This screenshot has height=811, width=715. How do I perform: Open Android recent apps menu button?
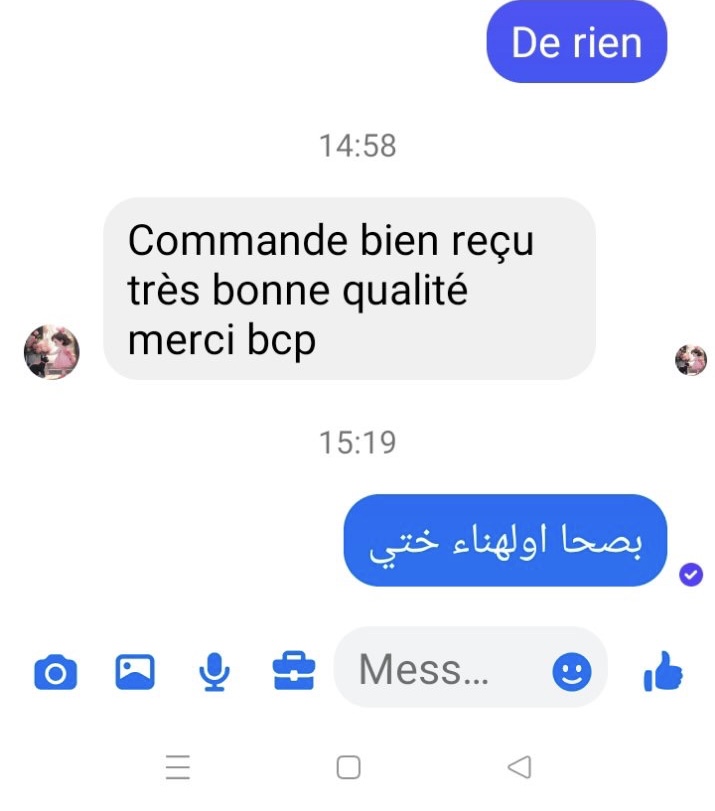(x=178, y=767)
